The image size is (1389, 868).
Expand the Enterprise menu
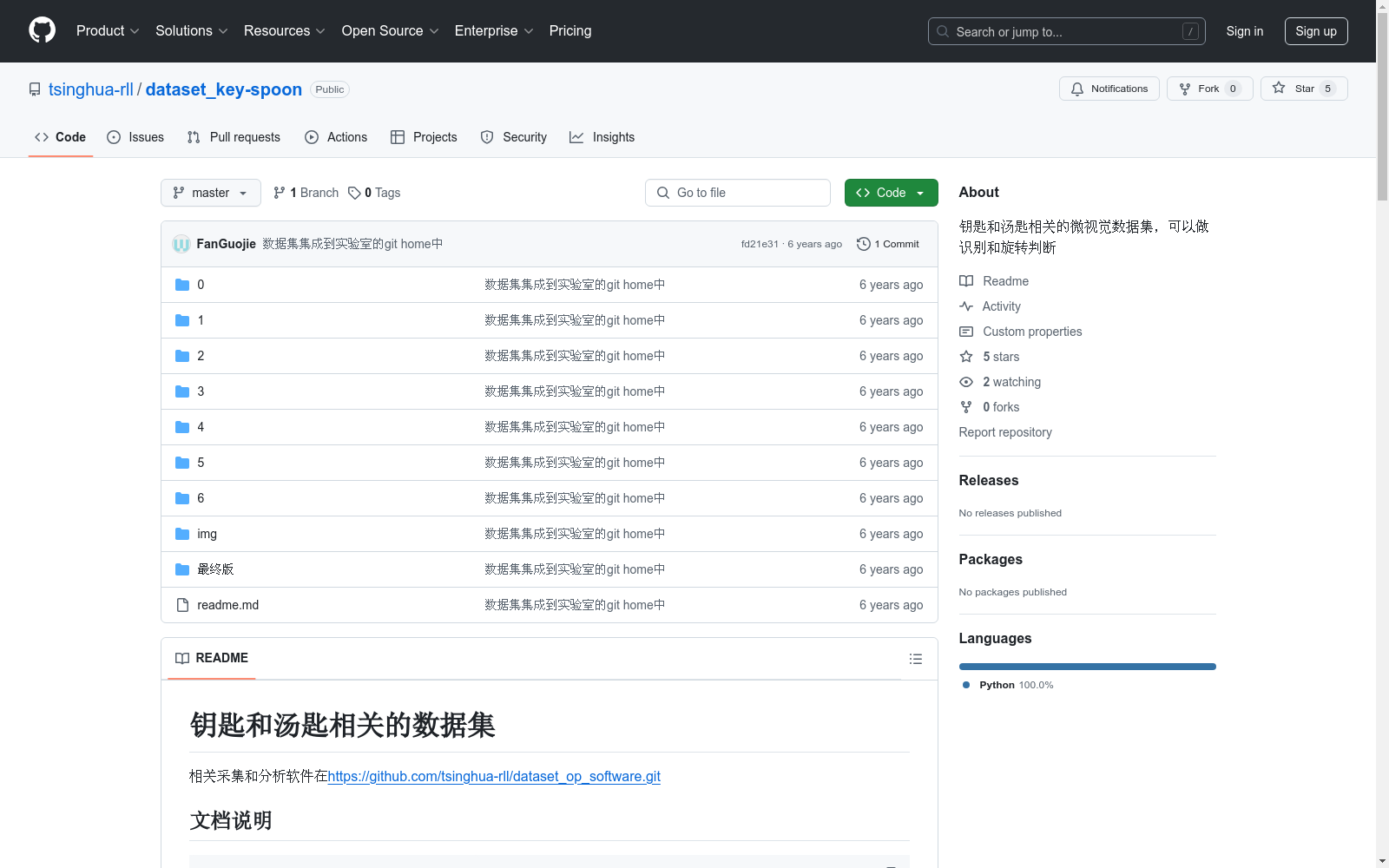click(x=494, y=31)
